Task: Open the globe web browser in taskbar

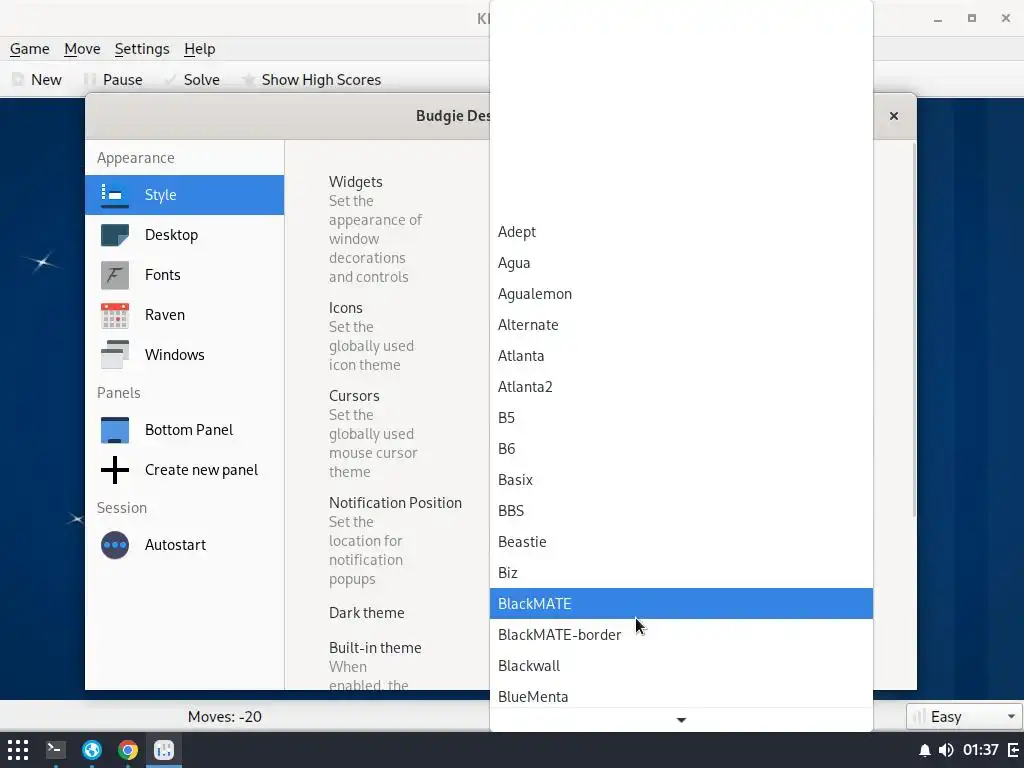Action: point(92,750)
